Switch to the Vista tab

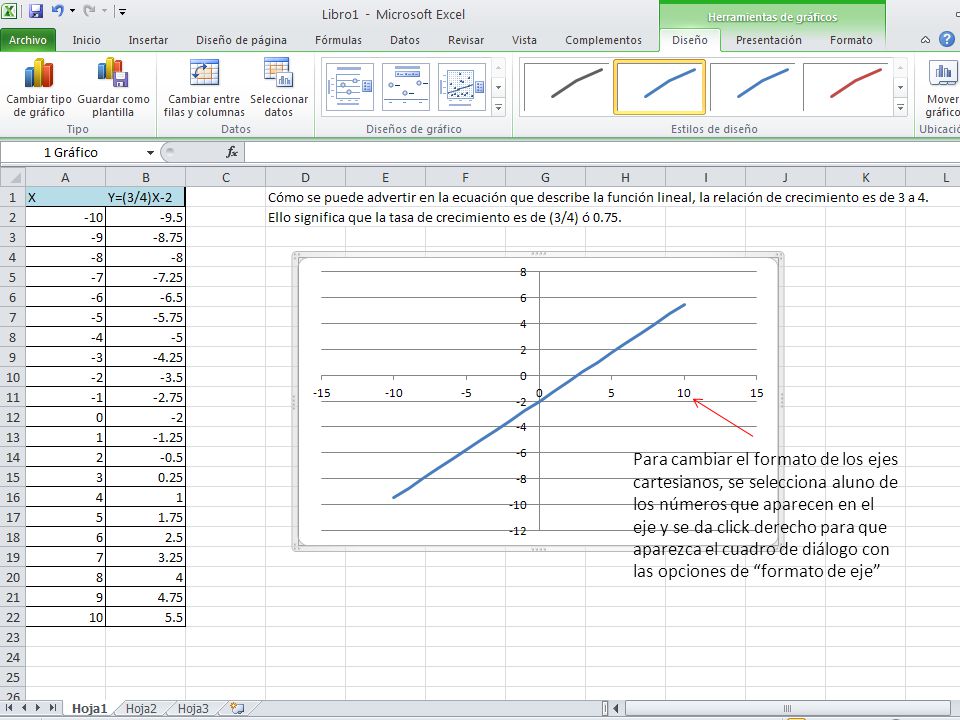(x=524, y=40)
